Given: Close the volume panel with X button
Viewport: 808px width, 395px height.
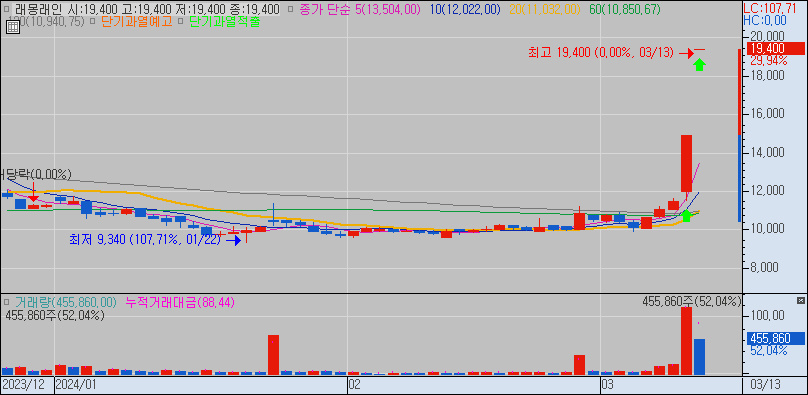Looking at the screenshot, I should (x=801, y=300).
